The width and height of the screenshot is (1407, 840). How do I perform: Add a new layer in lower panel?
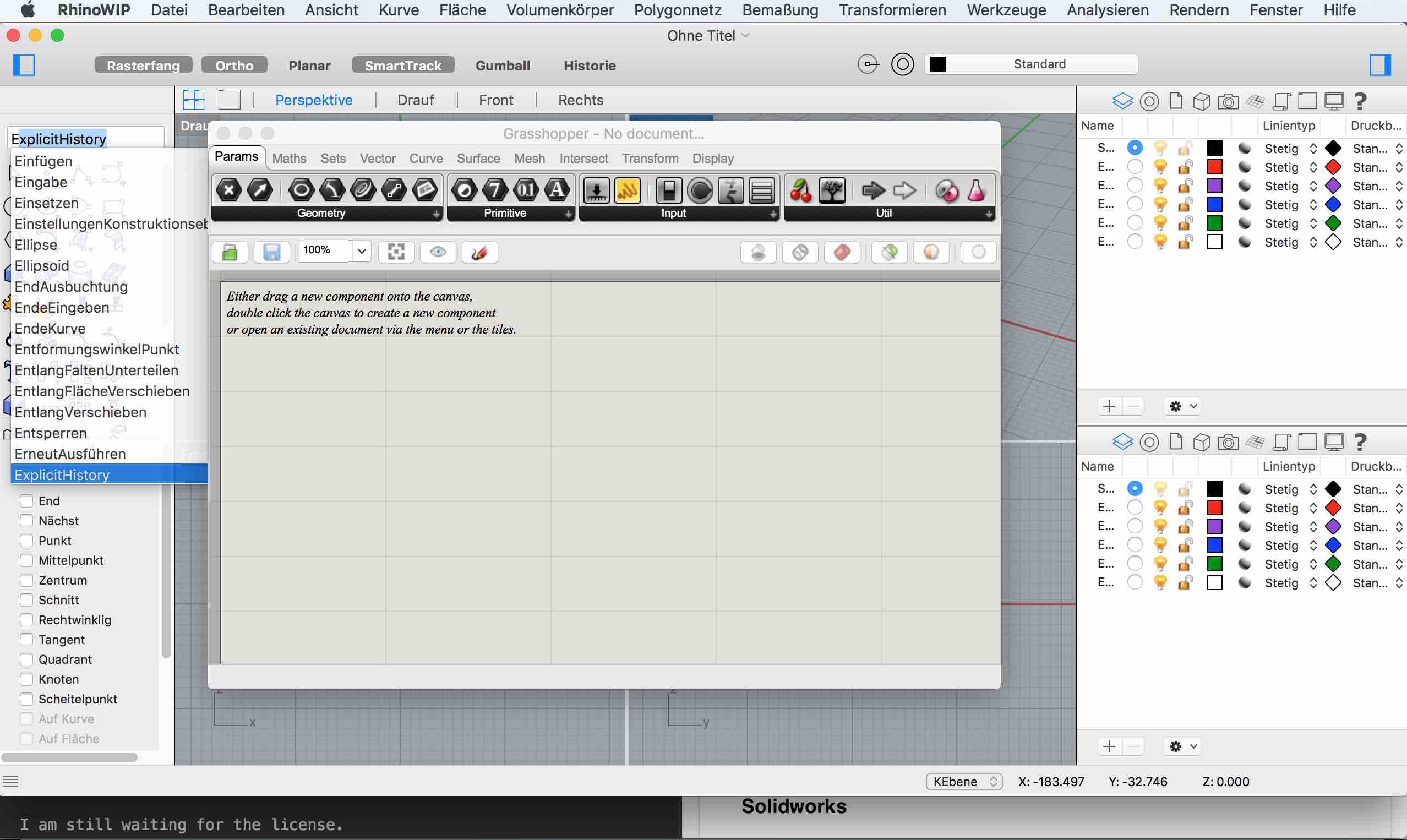[x=1109, y=746]
